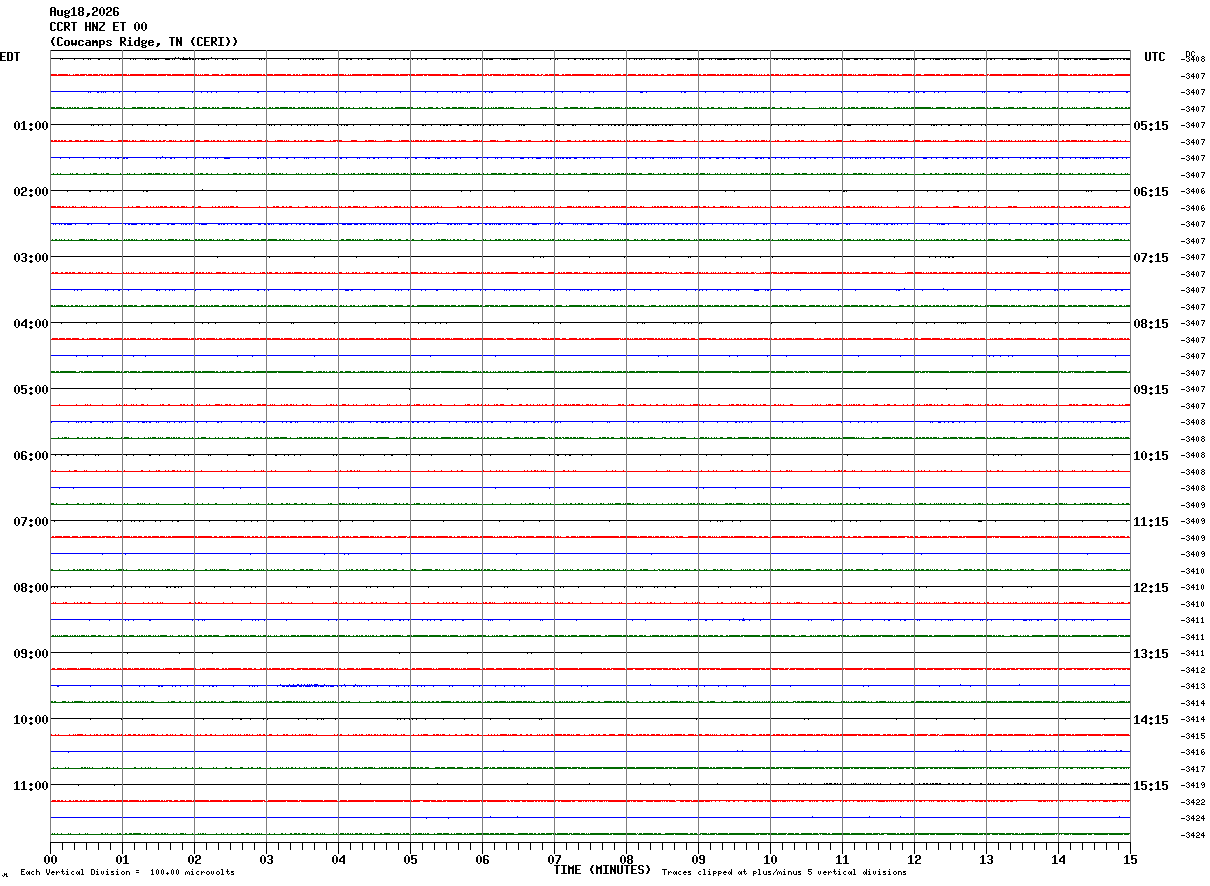Click the TIME (MINUTES) axis title
This screenshot has width=1210, height=886.
point(602,870)
